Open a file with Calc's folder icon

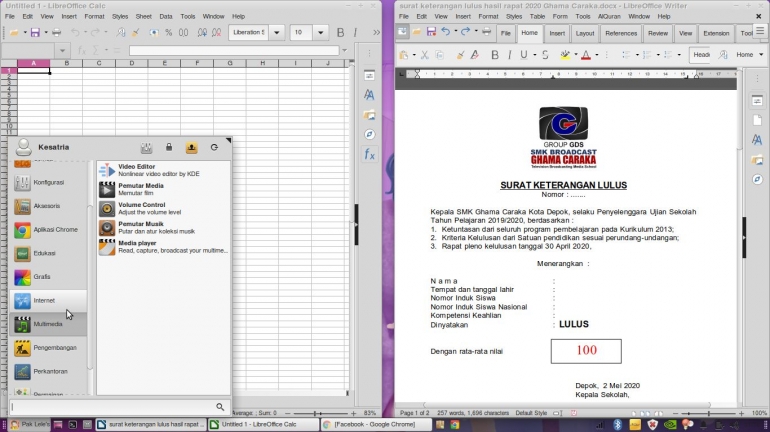pos(14,32)
